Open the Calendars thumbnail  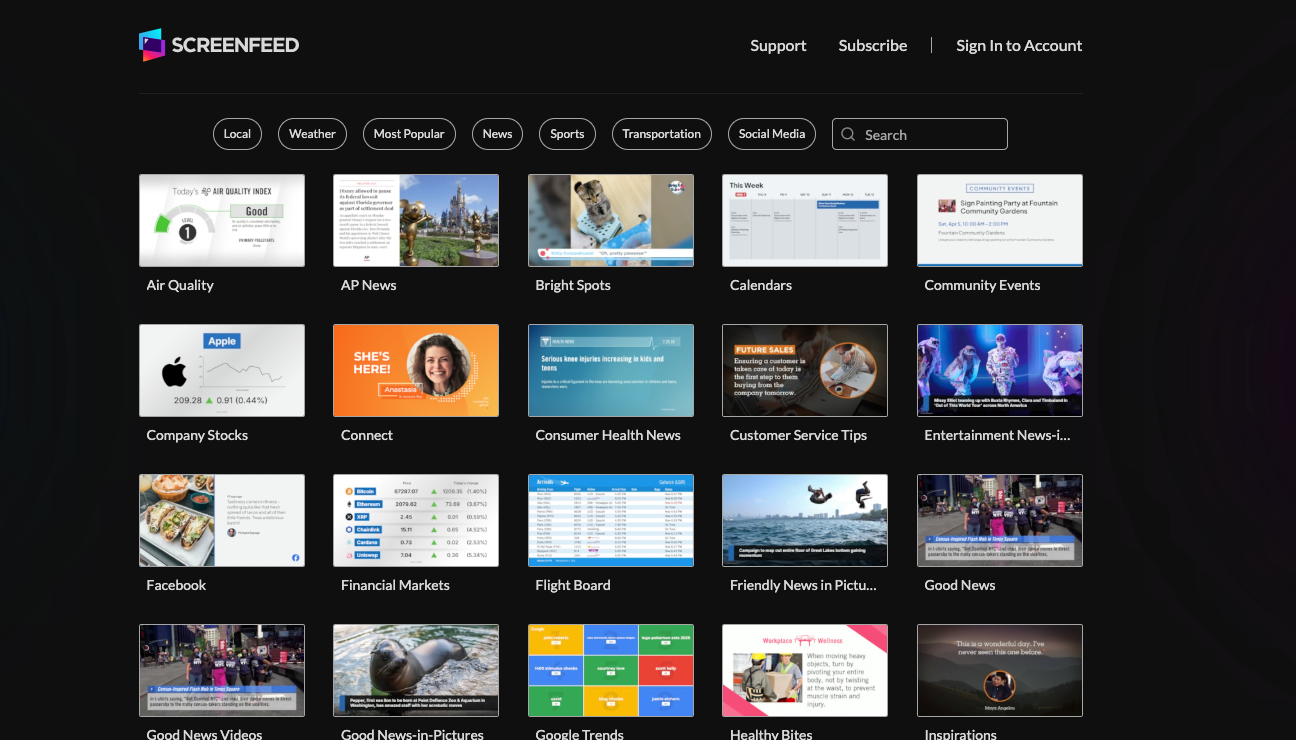tap(805, 220)
